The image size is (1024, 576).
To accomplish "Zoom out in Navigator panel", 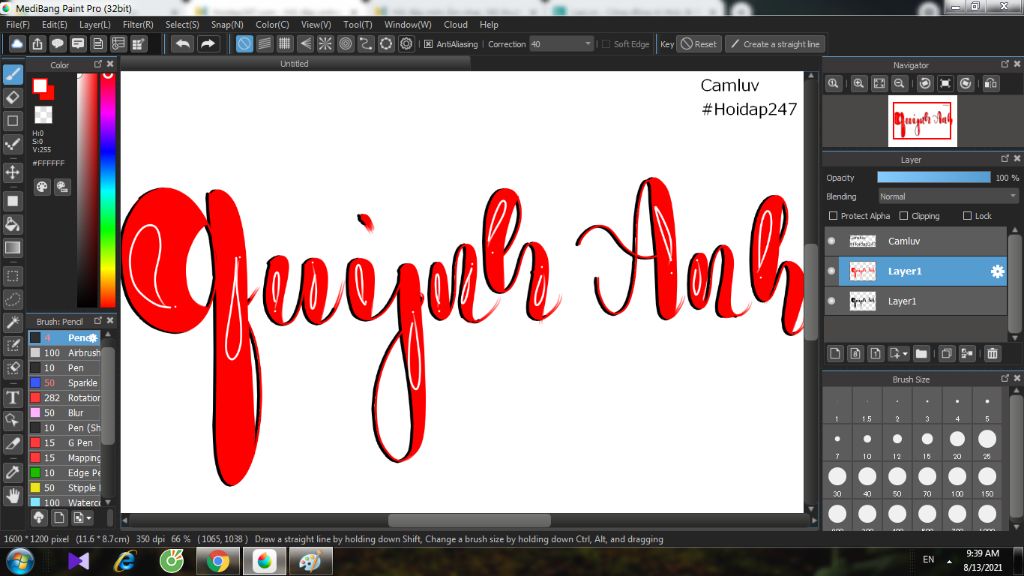I will [899, 84].
